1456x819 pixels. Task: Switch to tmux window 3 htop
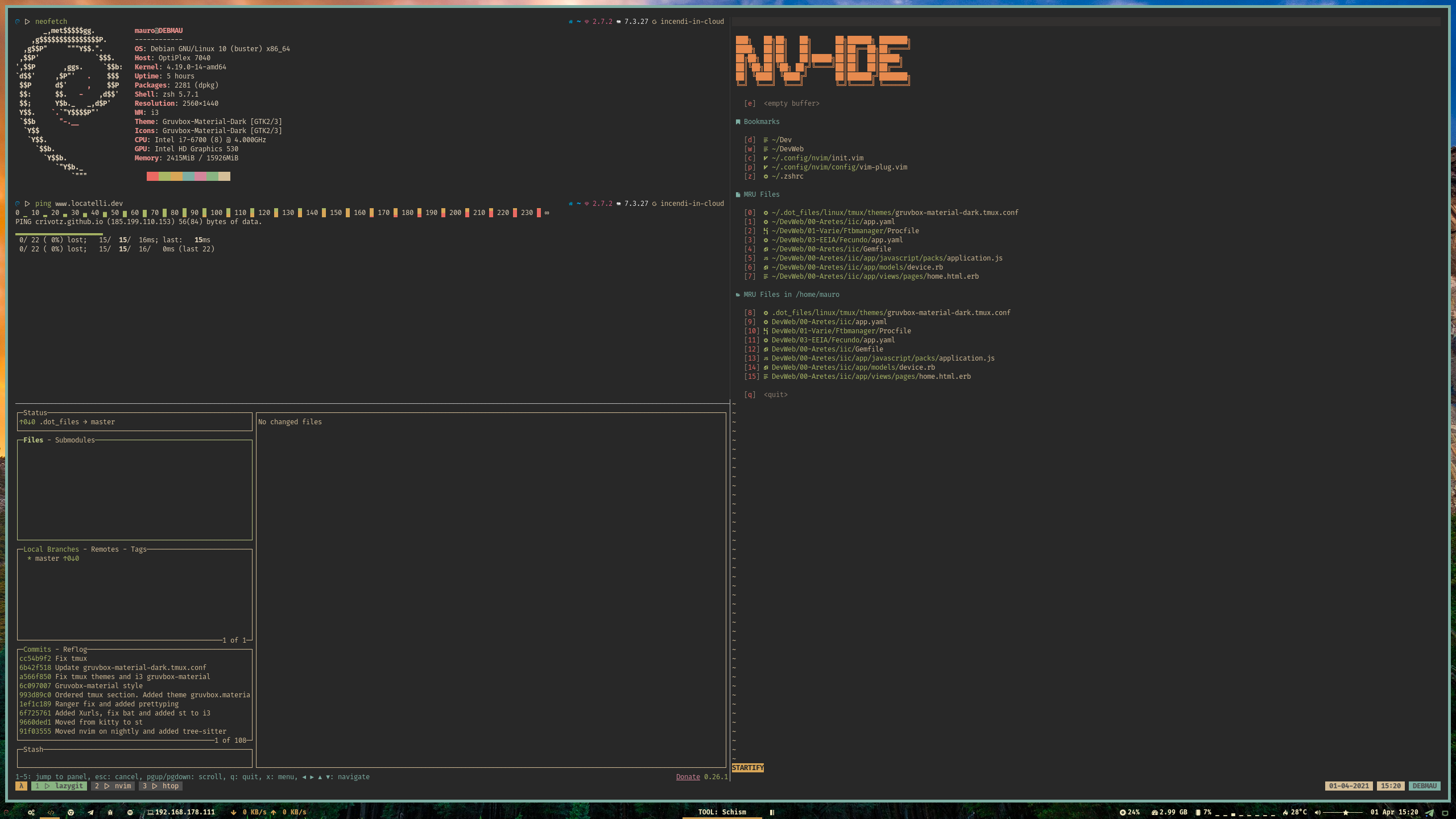tap(160, 786)
